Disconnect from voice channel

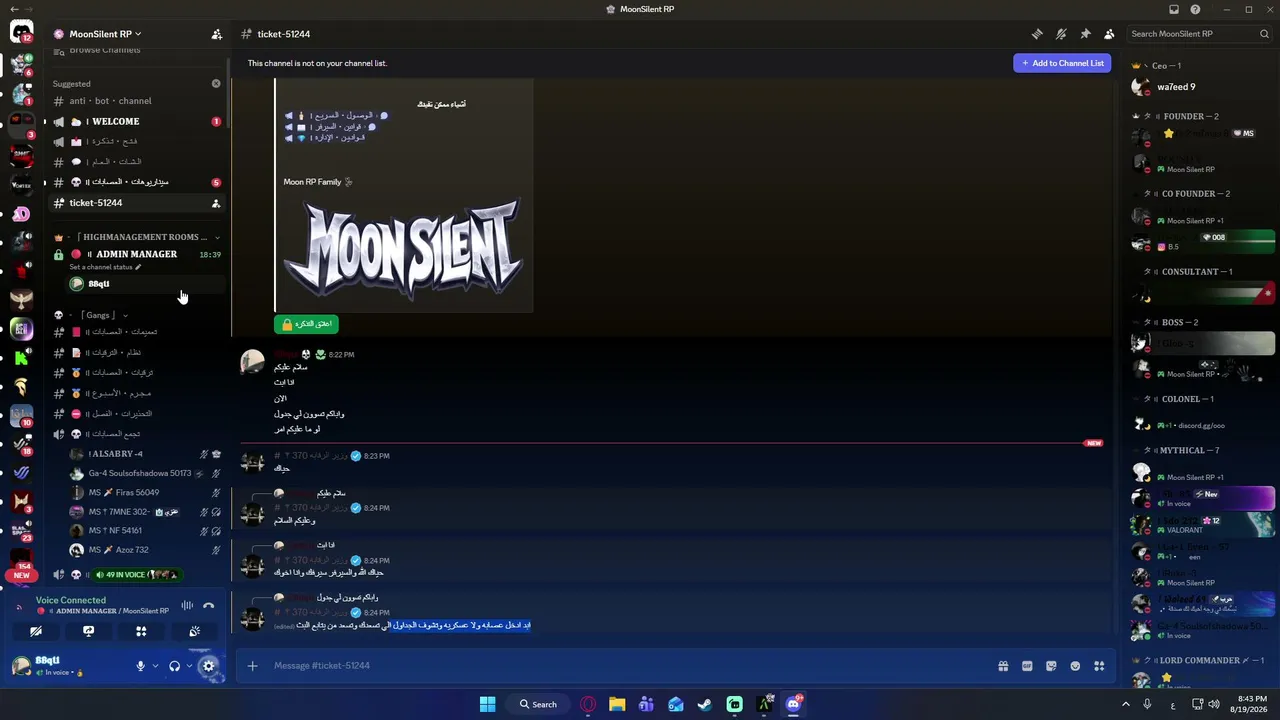click(x=208, y=605)
